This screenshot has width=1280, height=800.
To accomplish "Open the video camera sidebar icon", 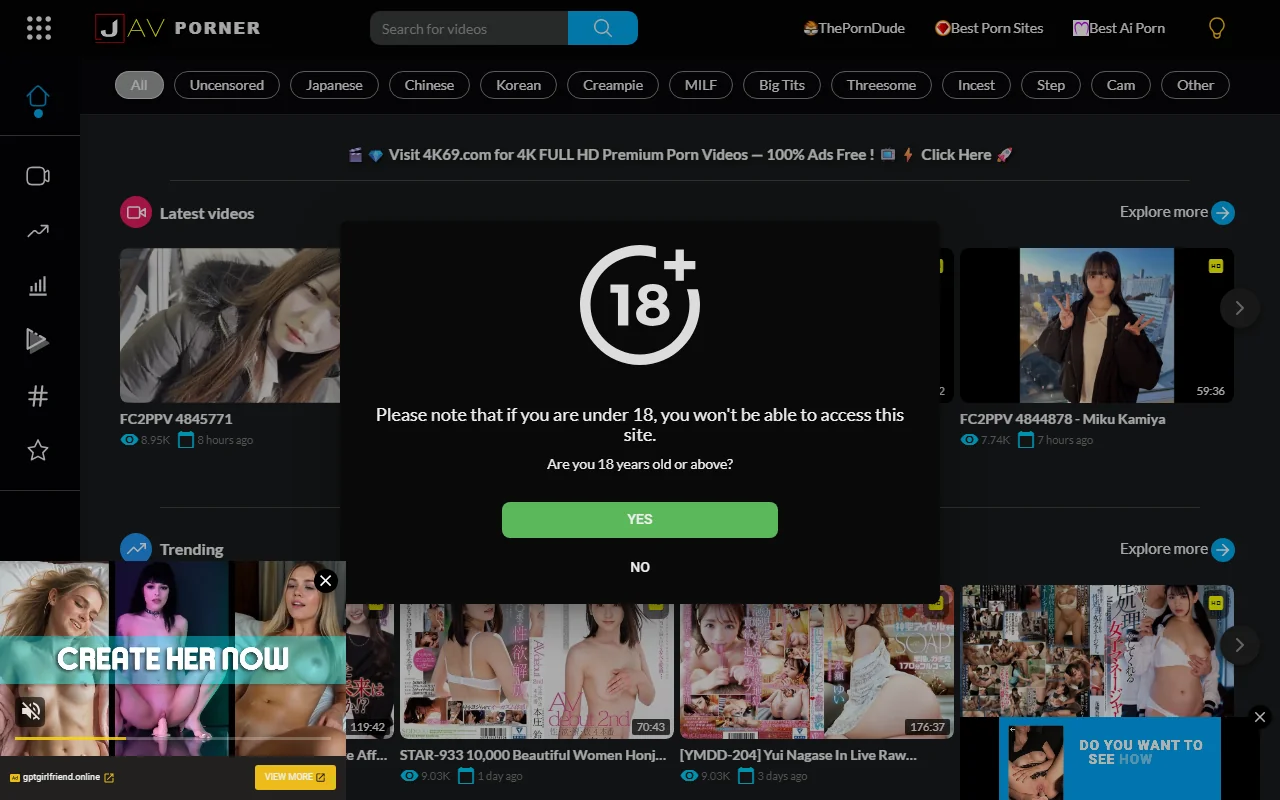I will 38,176.
